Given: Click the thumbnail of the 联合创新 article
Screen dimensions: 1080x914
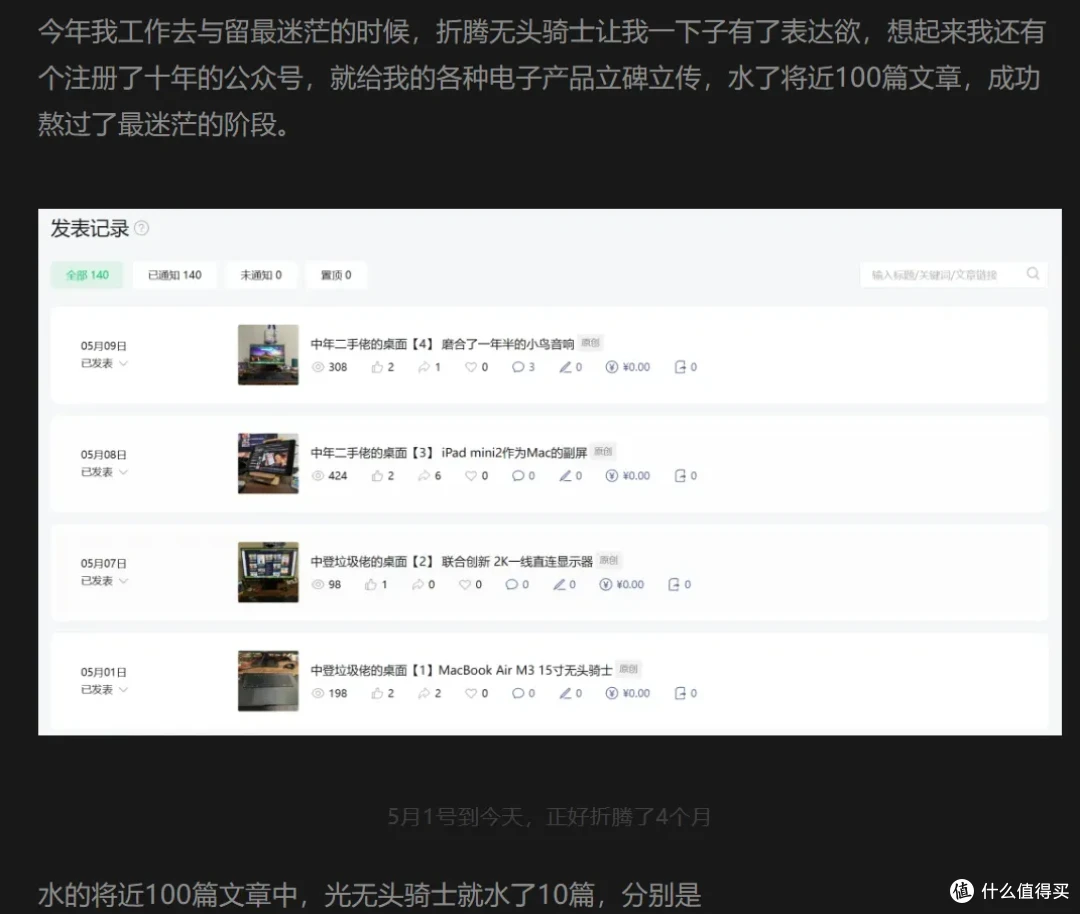Looking at the screenshot, I should click(269, 572).
